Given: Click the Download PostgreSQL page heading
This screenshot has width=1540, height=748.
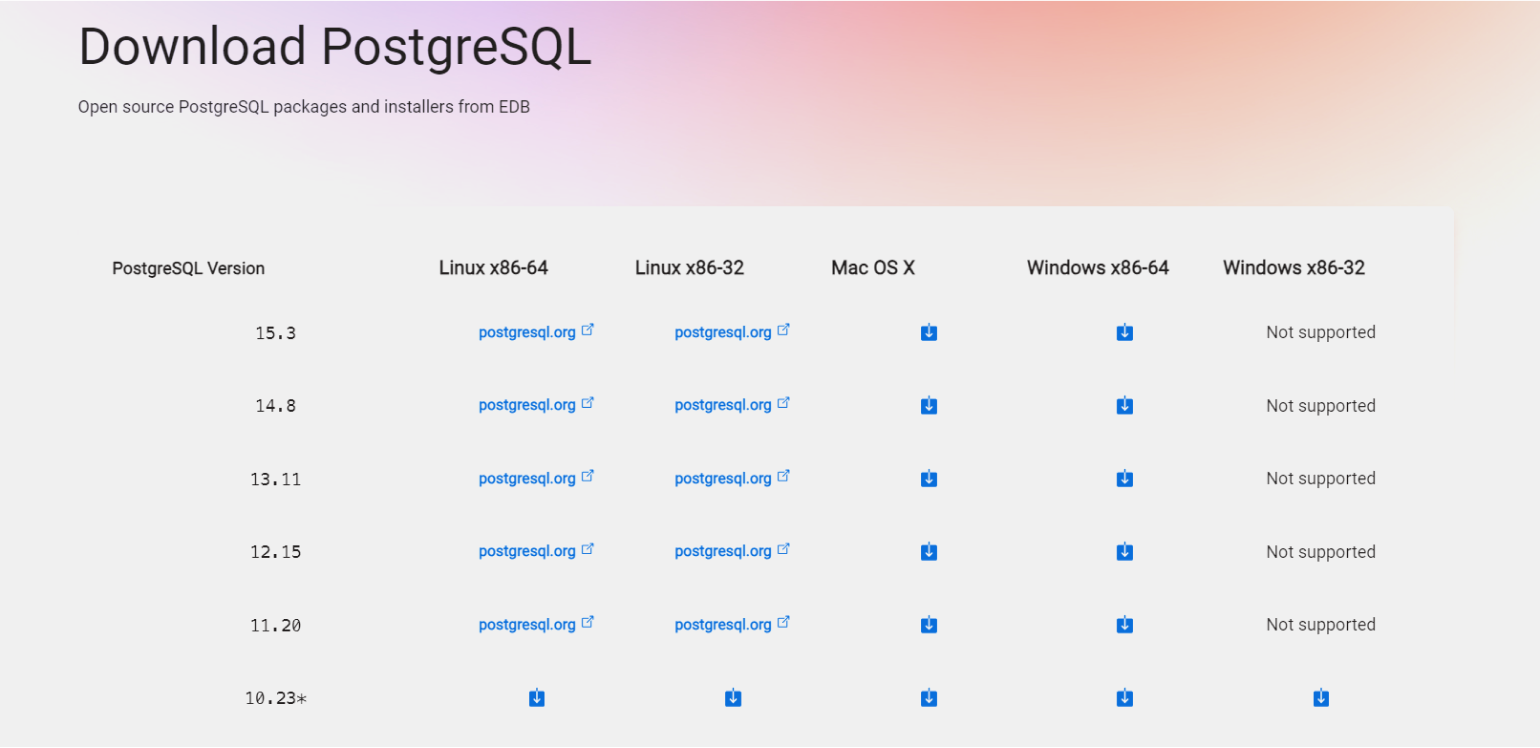Looking at the screenshot, I should 335,47.
